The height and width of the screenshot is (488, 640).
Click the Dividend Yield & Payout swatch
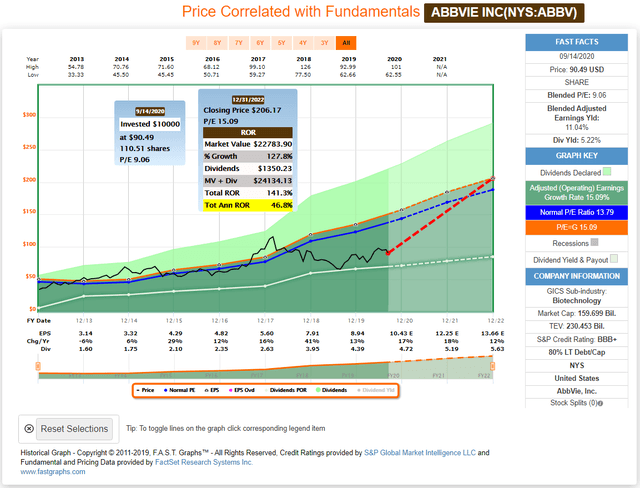[615, 257]
